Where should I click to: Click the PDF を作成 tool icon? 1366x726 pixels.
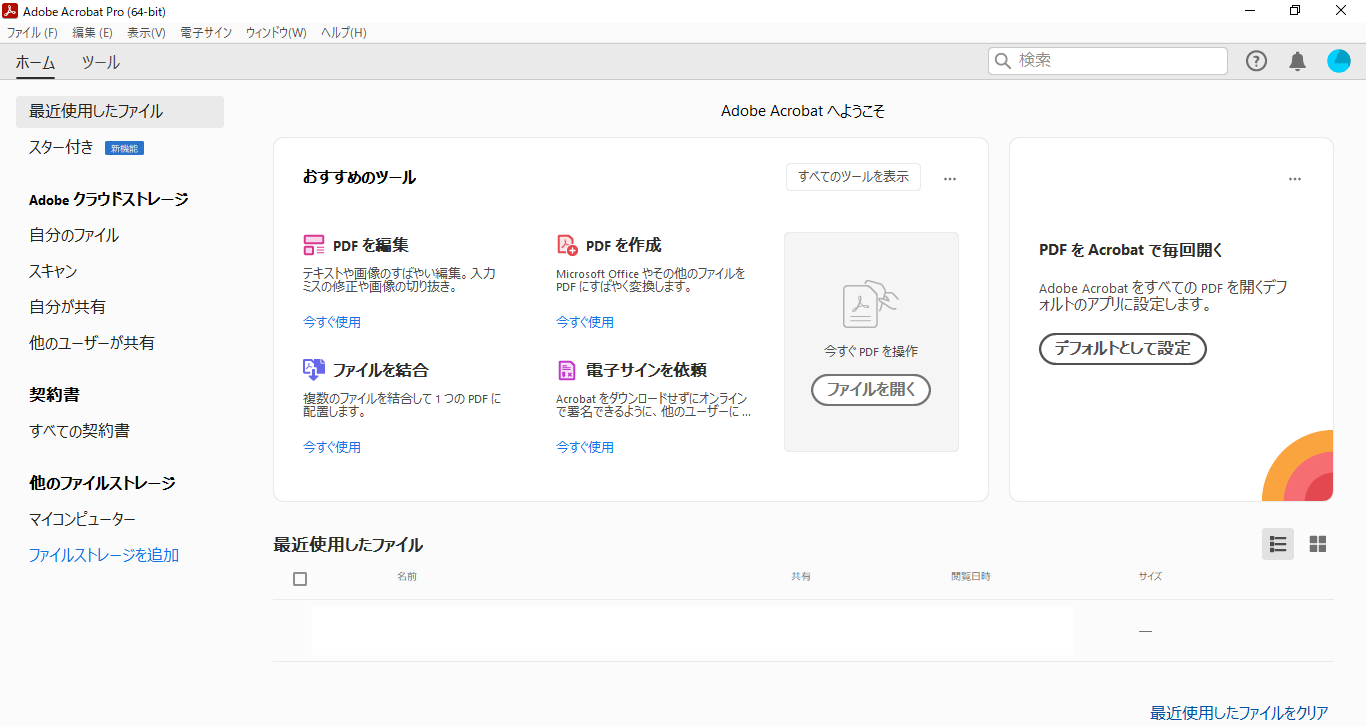[x=567, y=245]
